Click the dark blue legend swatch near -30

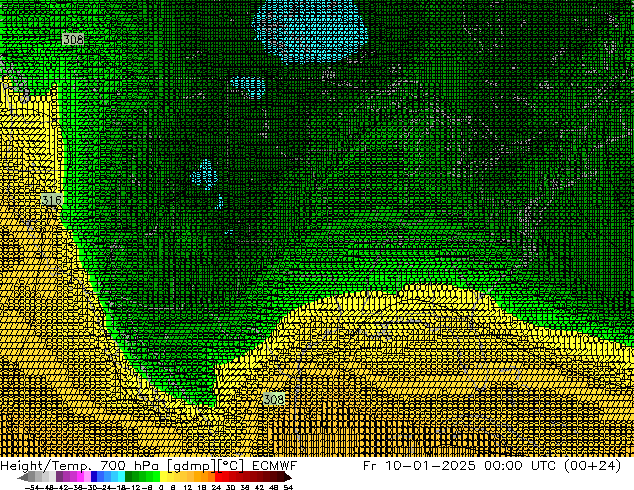[x=94, y=477]
